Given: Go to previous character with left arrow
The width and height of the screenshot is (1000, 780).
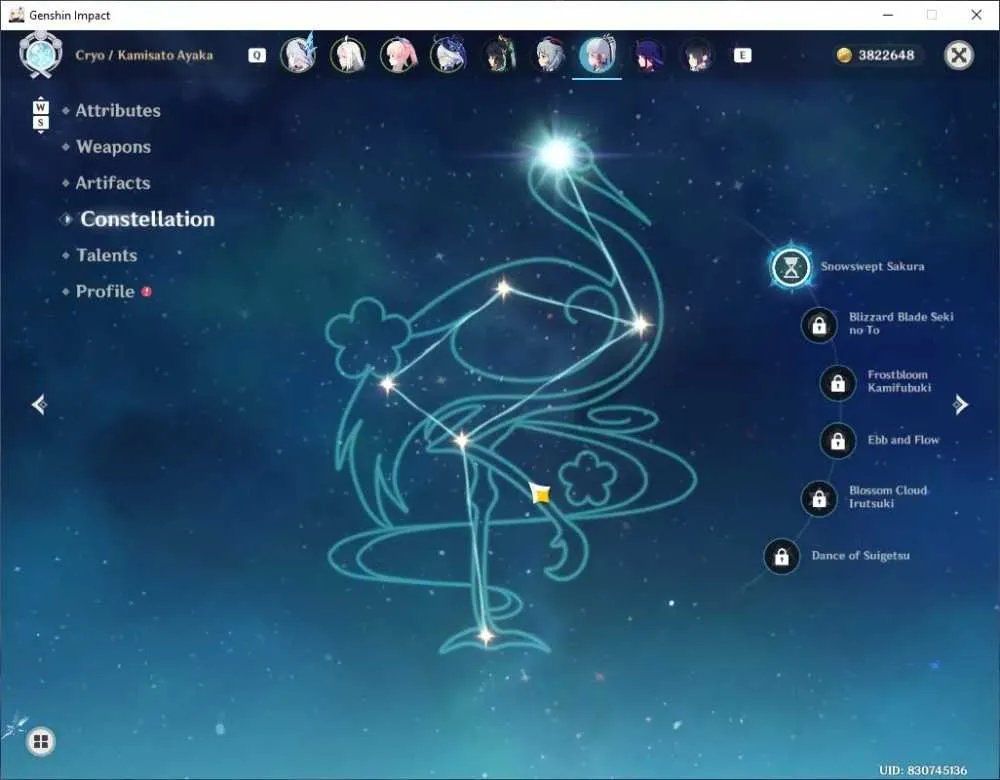Looking at the screenshot, I should (x=39, y=404).
